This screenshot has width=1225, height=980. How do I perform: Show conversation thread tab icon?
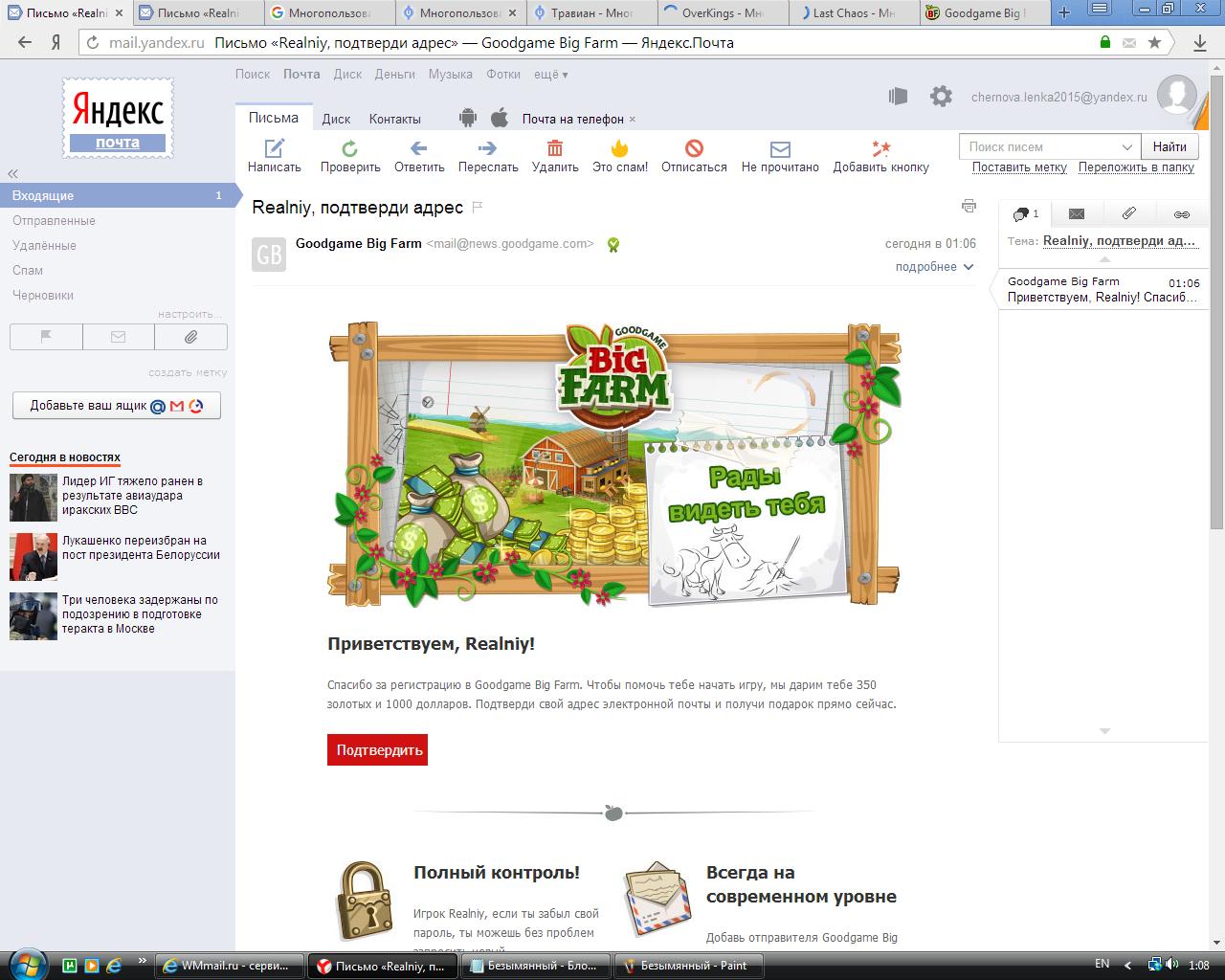[x=1025, y=214]
